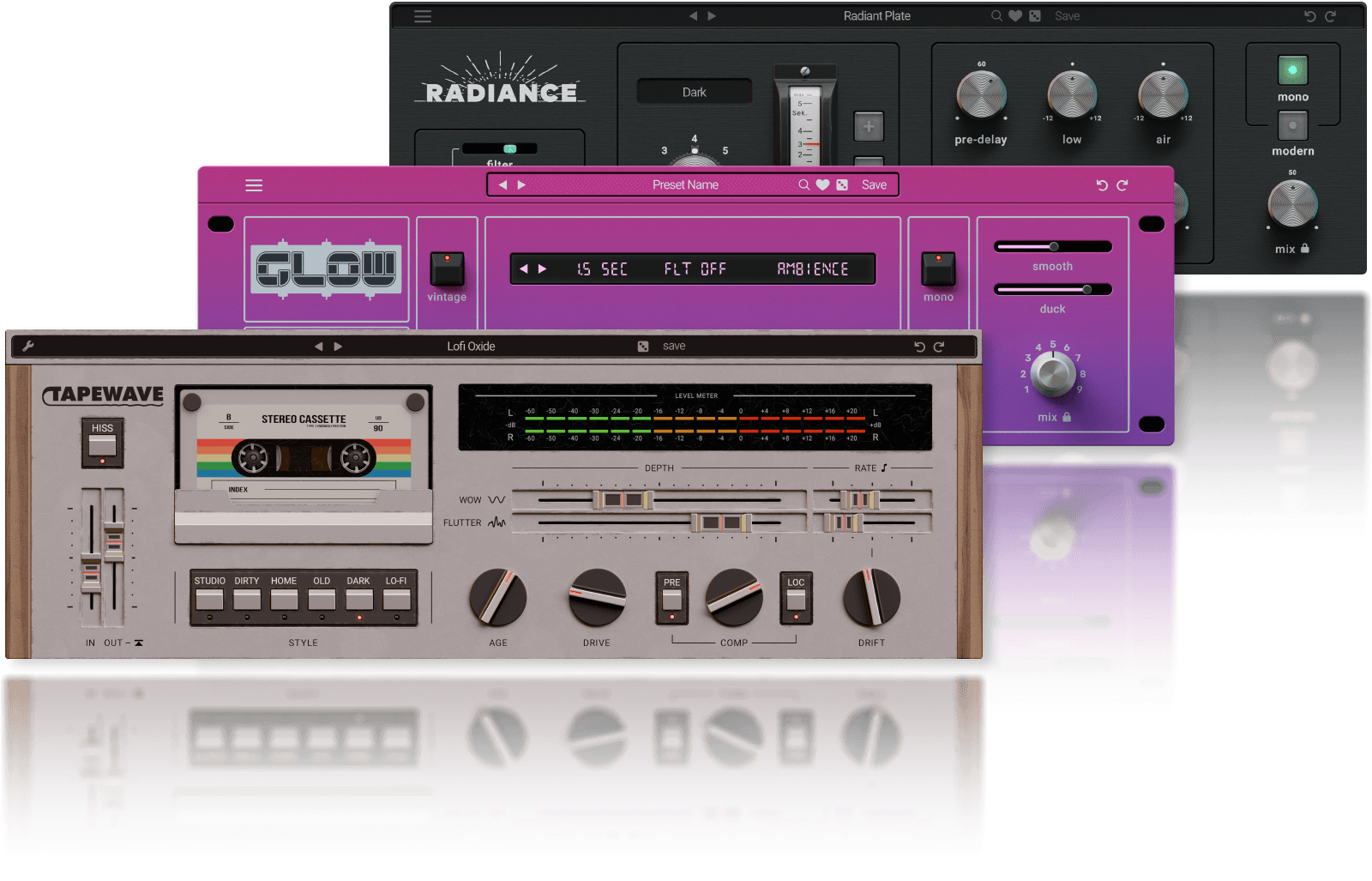Select the OLD style button
The image size is (1372, 881).
click(x=322, y=598)
